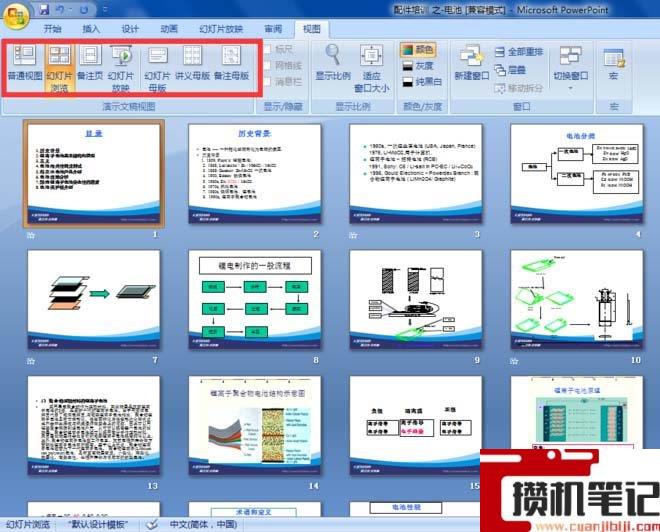Select 纯黑白 black and white mode
This screenshot has width=660, height=532.
coord(422,82)
